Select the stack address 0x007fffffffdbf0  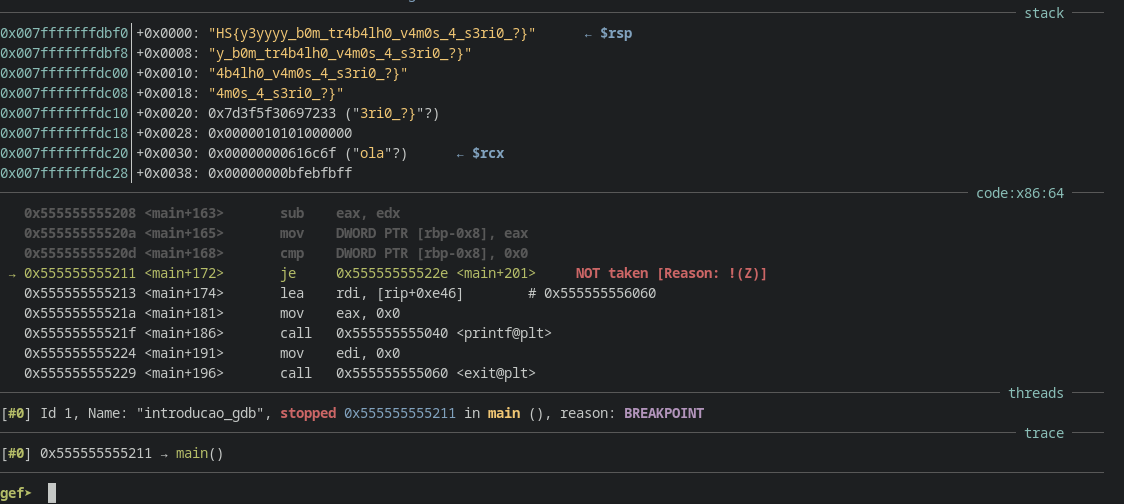coord(64,34)
